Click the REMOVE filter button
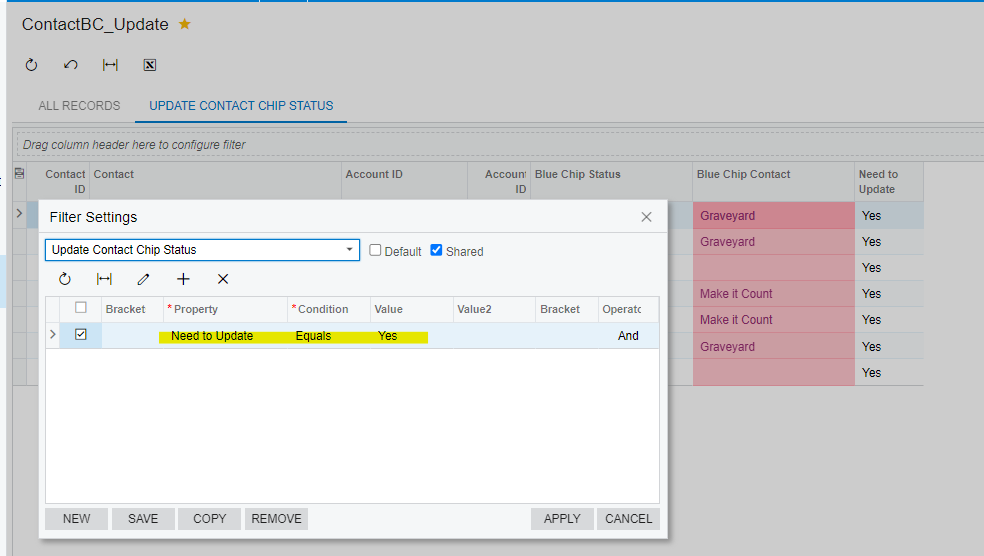The width and height of the screenshot is (984, 556). [x=277, y=519]
